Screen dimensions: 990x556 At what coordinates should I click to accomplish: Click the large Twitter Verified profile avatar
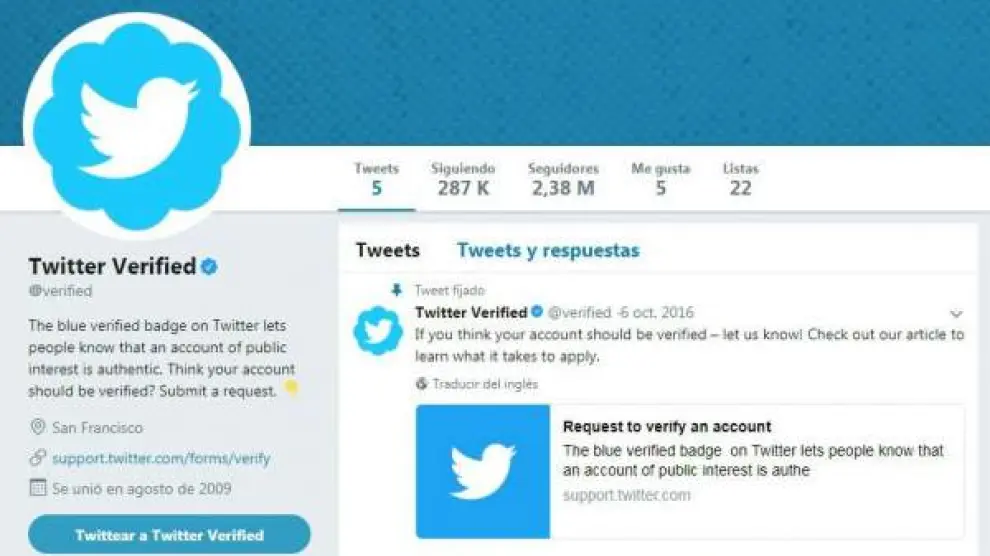click(136, 126)
